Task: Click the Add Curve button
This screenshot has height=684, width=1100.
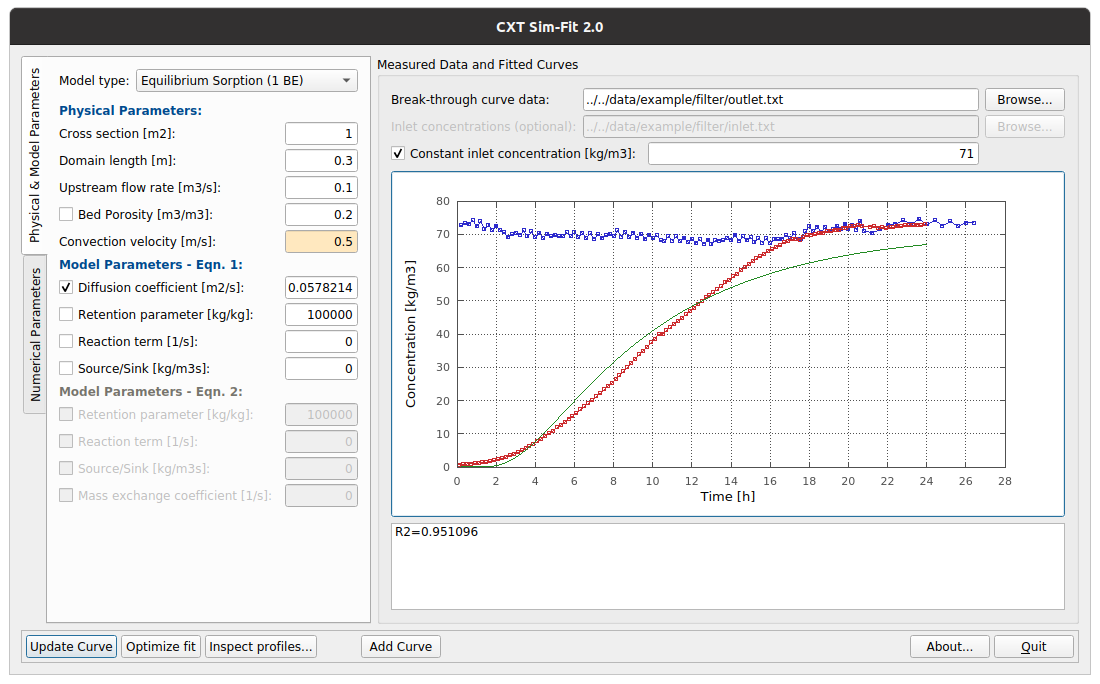Action: click(400, 647)
